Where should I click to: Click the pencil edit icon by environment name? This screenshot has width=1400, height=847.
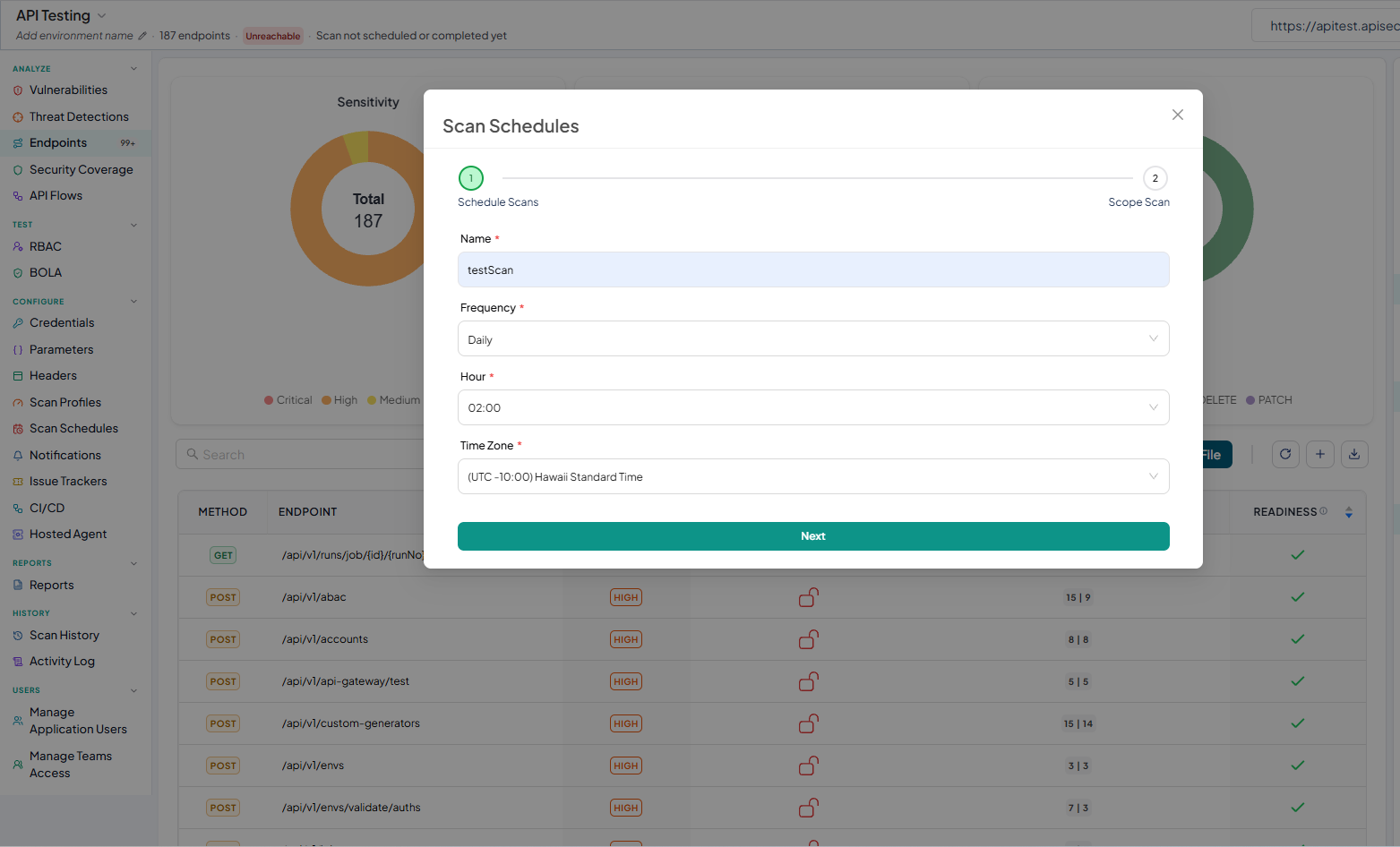pos(142,36)
